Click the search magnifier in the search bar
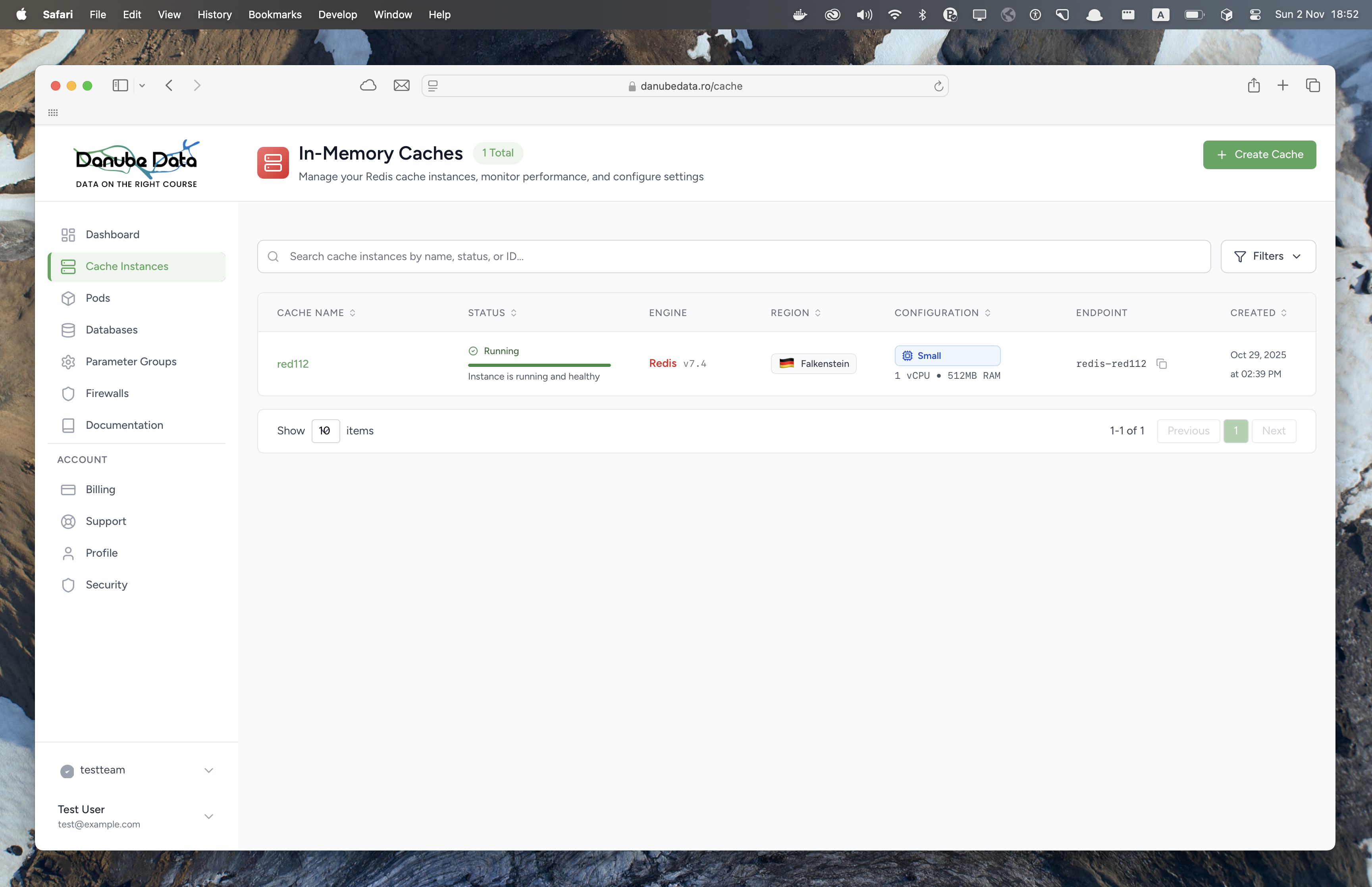Image resolution: width=1372 pixels, height=887 pixels. (x=273, y=256)
